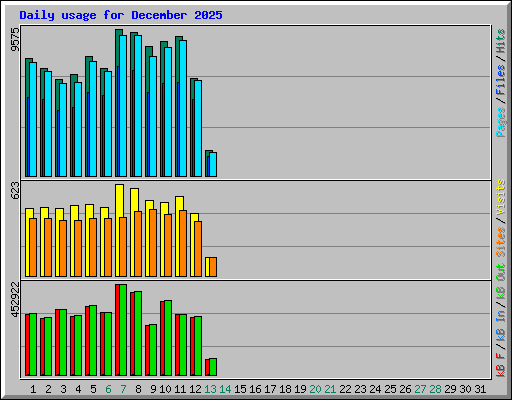The height and width of the screenshot is (400, 512).
Task: Click the day 5 label on the x-axis
Action: point(93,389)
